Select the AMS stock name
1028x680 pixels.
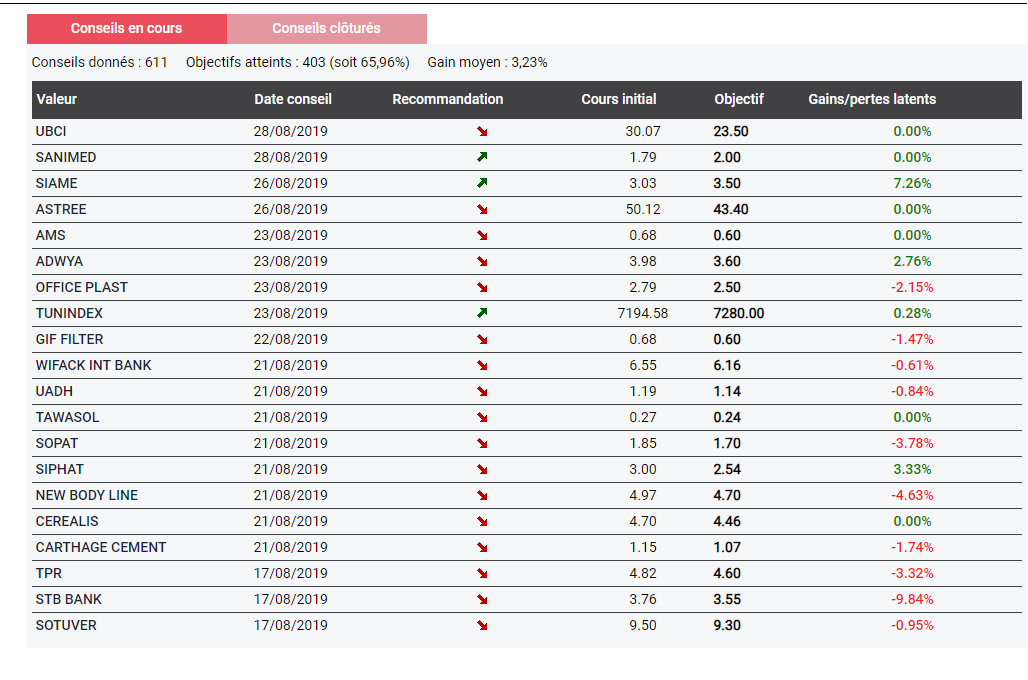click(x=50, y=235)
